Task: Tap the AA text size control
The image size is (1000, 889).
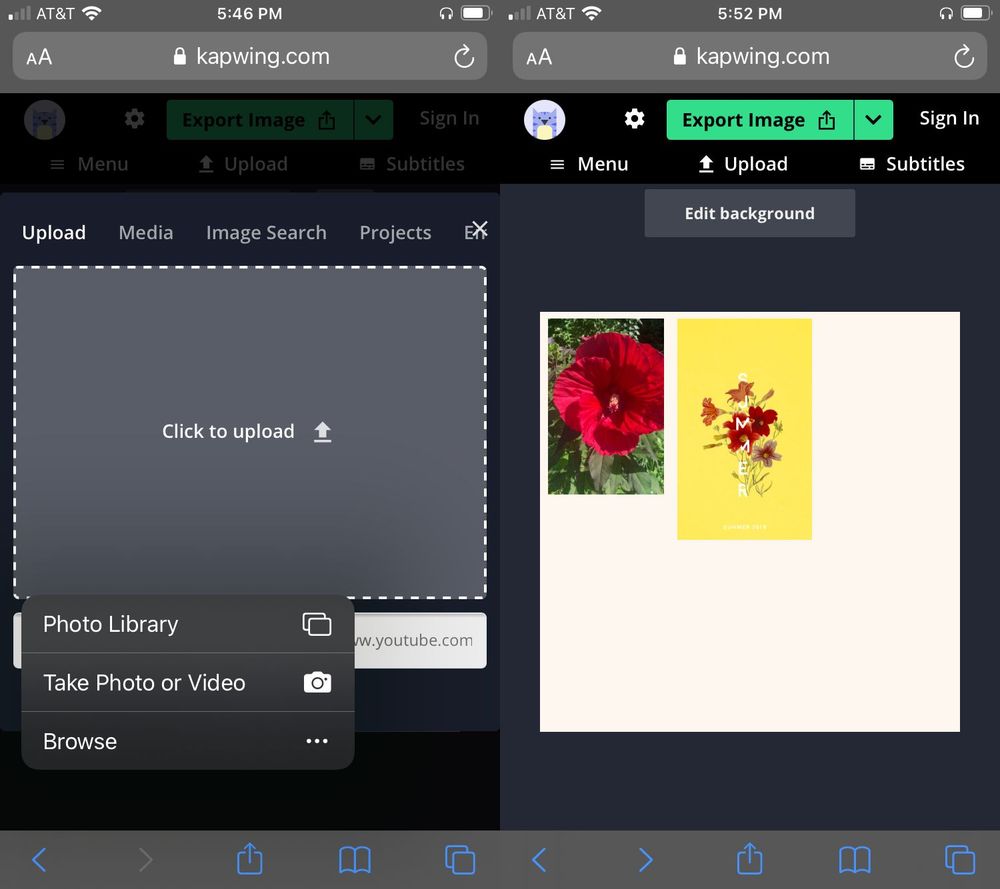Action: 39,57
